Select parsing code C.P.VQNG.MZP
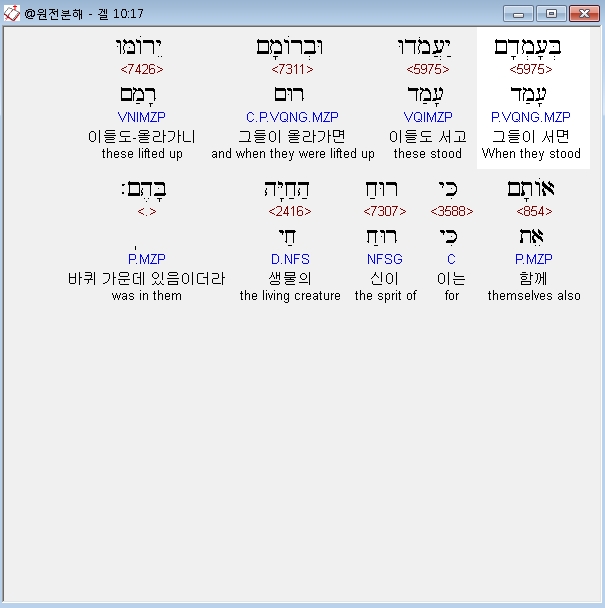The height and width of the screenshot is (608, 605). click(x=292, y=117)
